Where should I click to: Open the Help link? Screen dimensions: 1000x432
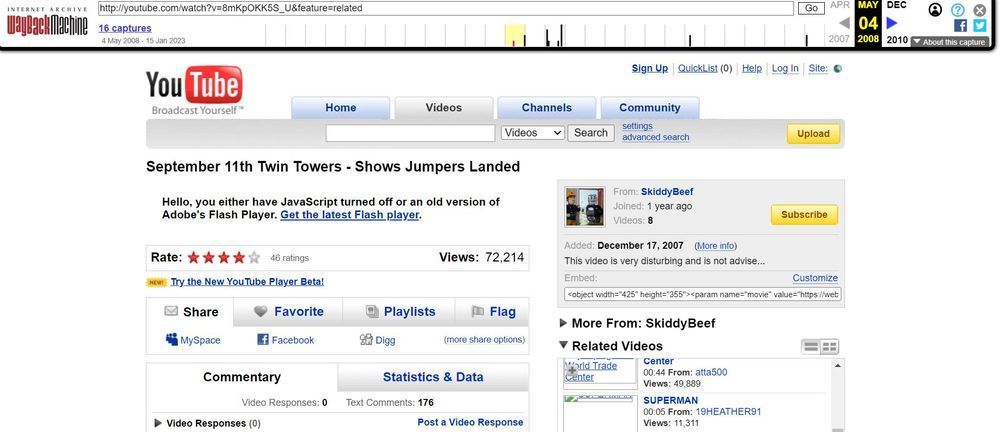click(x=752, y=68)
